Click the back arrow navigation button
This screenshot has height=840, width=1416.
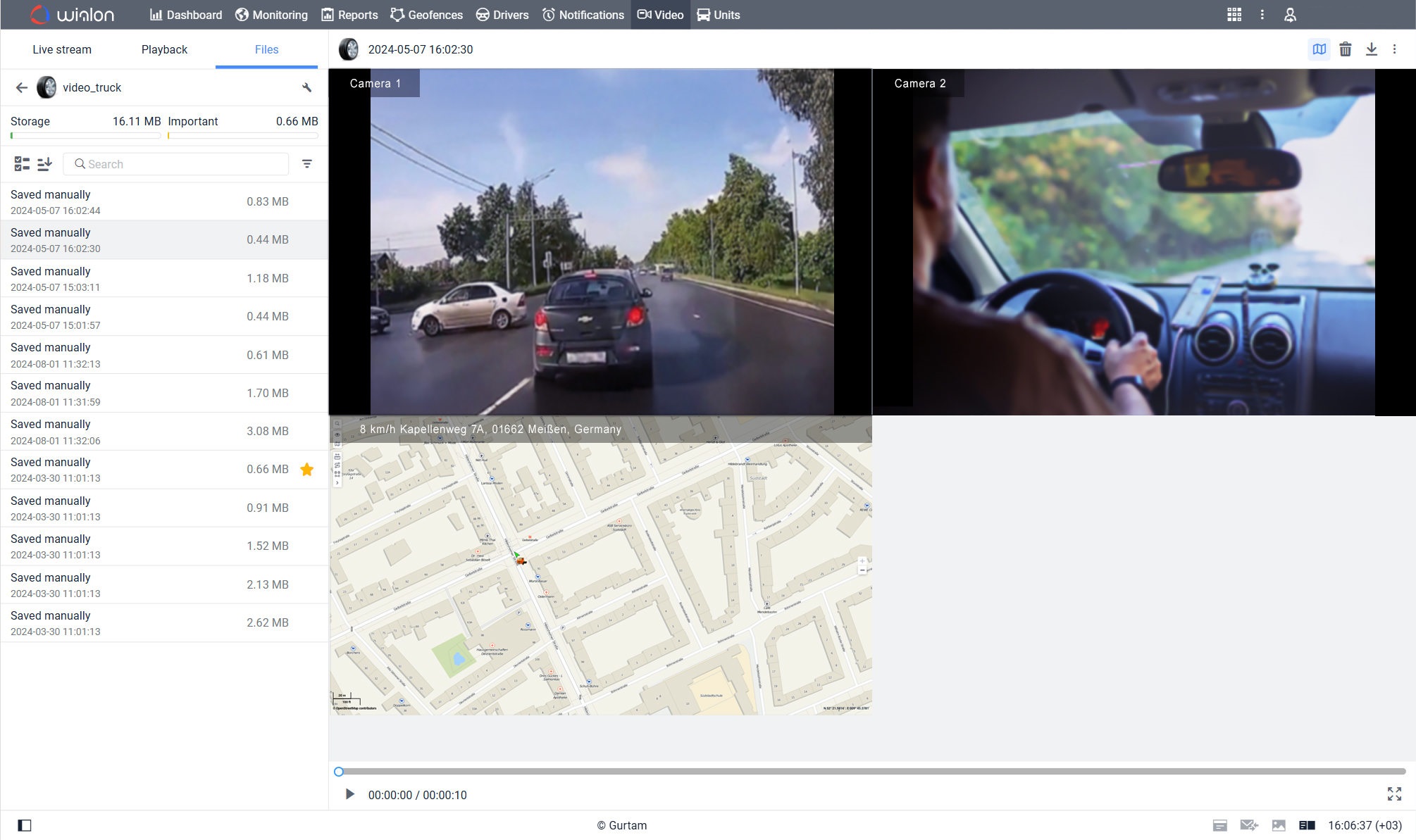point(21,87)
